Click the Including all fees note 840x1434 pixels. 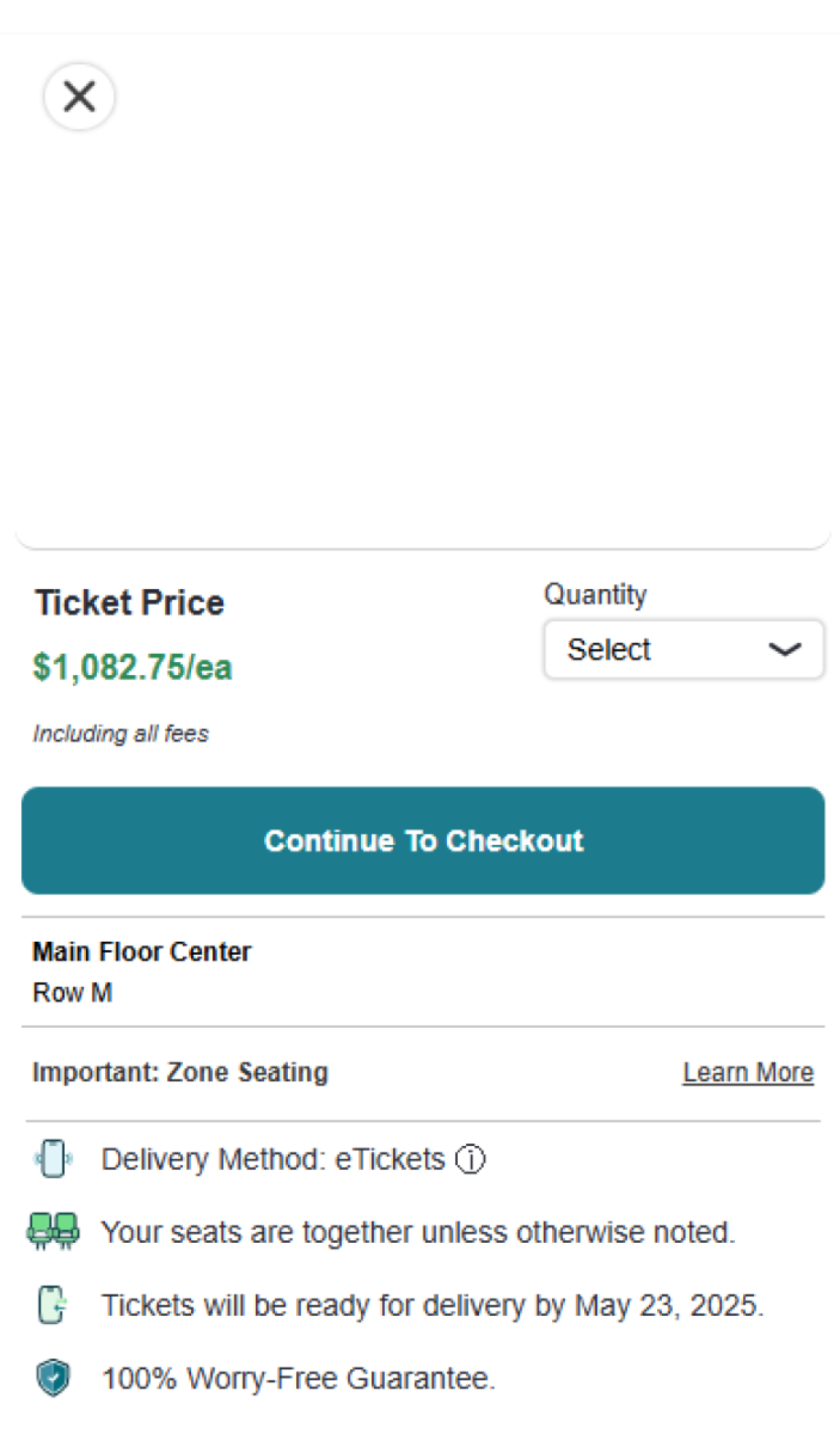click(x=121, y=733)
